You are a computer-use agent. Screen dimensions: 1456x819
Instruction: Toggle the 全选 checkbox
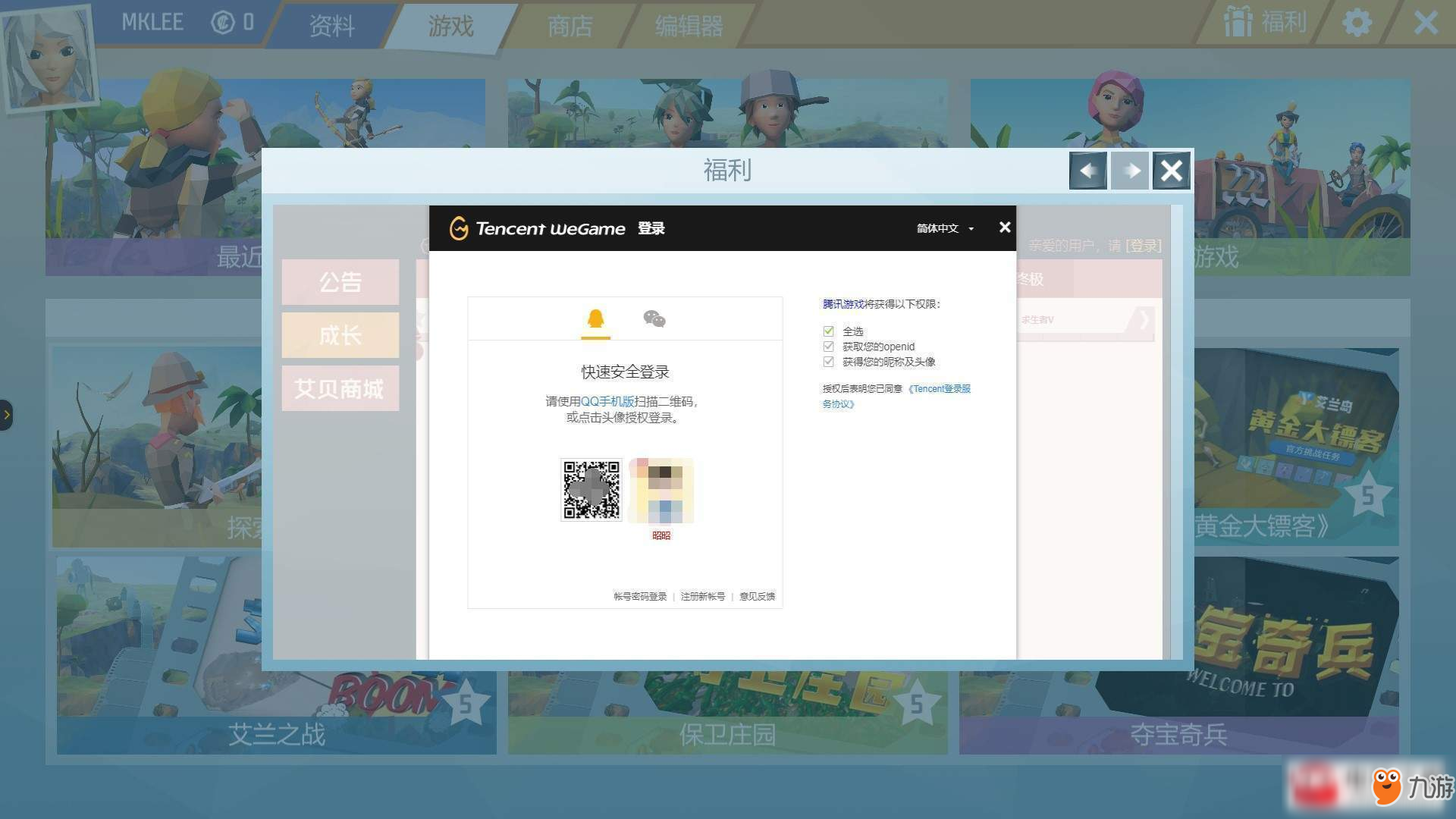tap(828, 331)
